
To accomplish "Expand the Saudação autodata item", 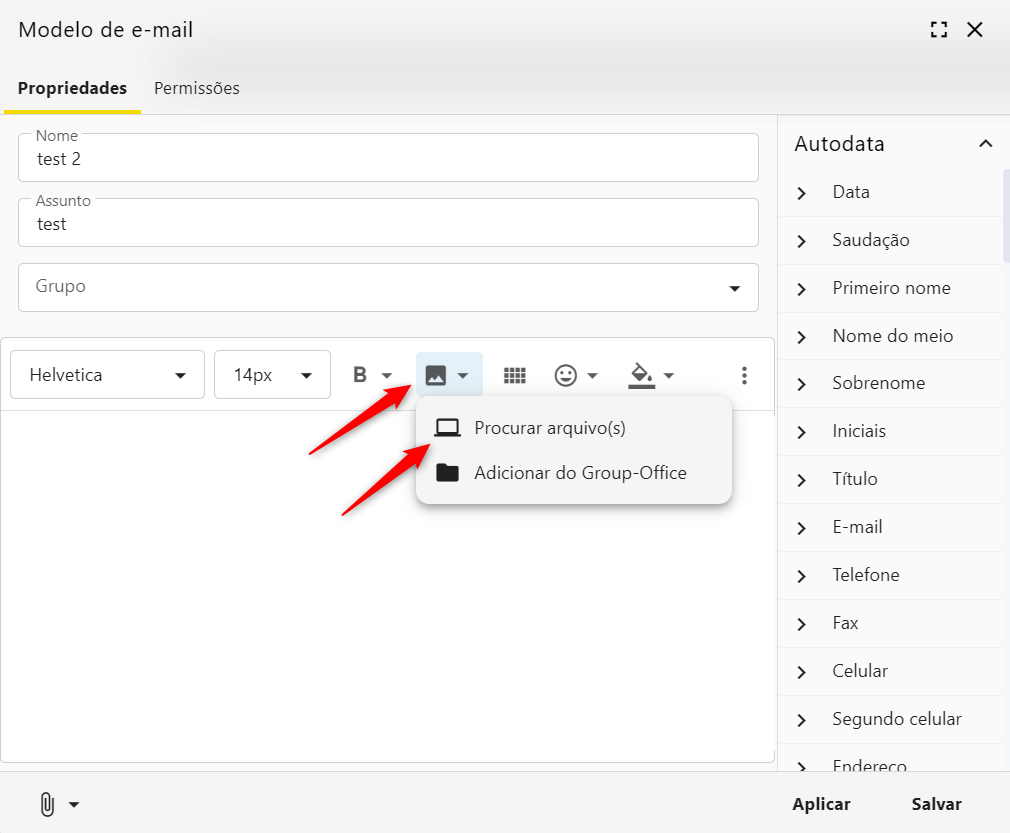I will 870,240.
